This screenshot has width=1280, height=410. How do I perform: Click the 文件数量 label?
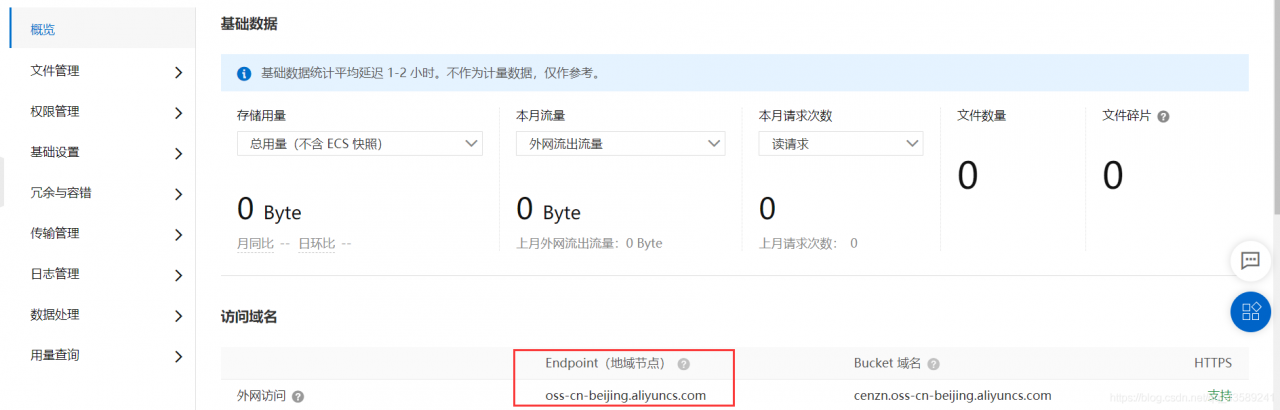982,116
